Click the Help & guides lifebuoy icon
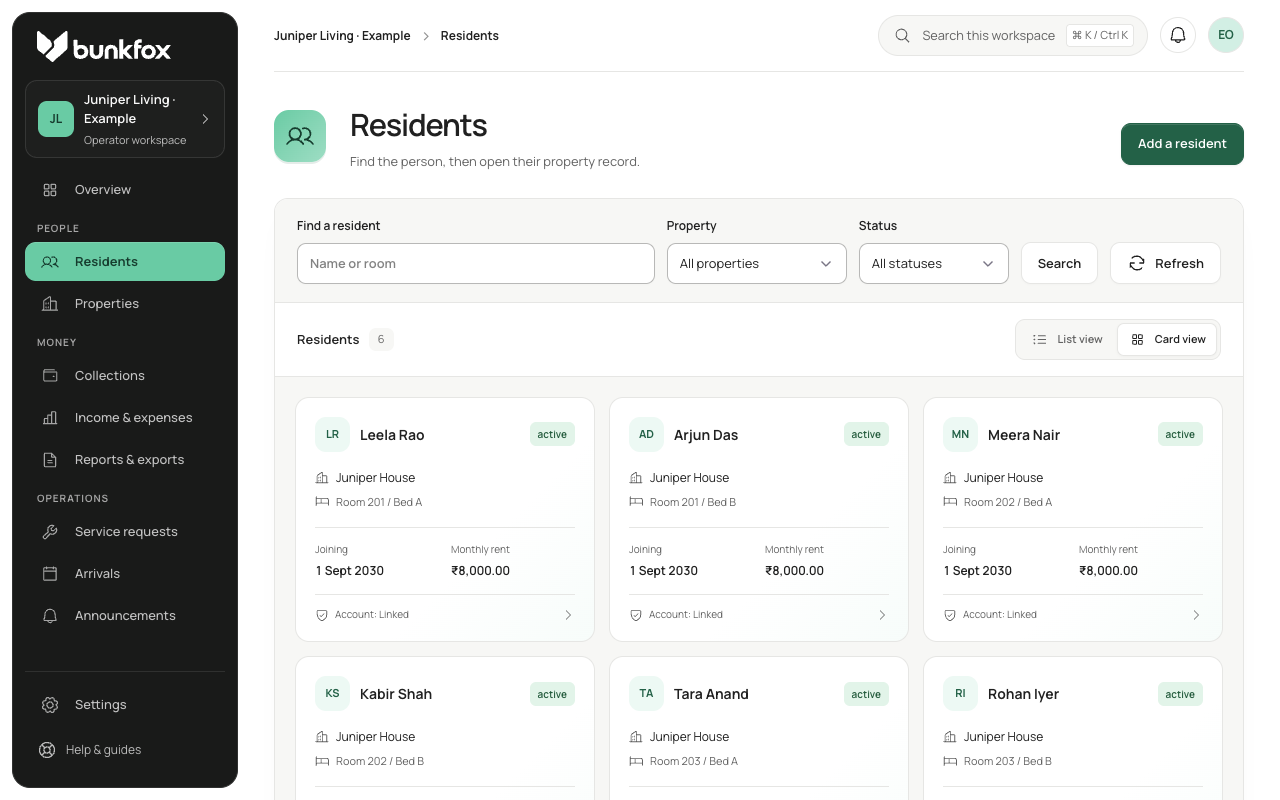This screenshot has width=1280, height=800. click(x=47, y=750)
